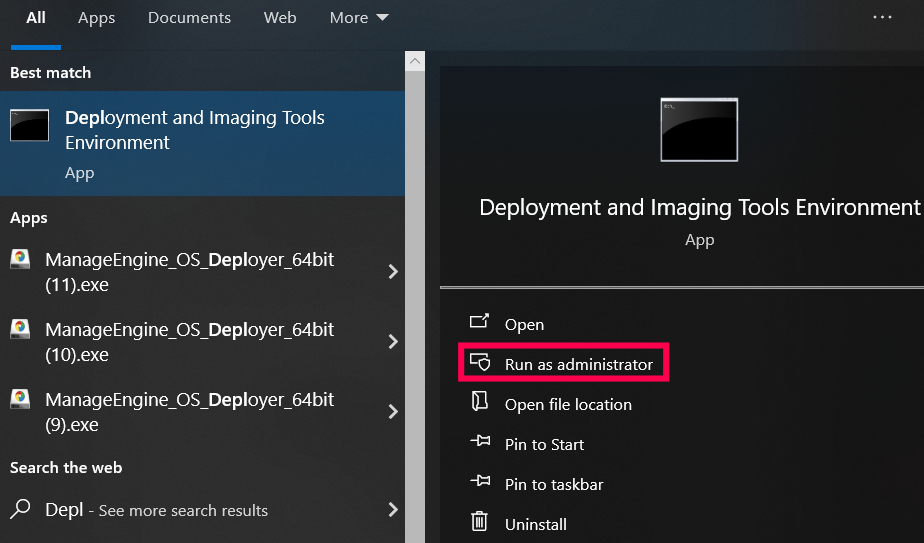The width and height of the screenshot is (924, 543).
Task: Choose Pin to Start action
Action: 544,444
